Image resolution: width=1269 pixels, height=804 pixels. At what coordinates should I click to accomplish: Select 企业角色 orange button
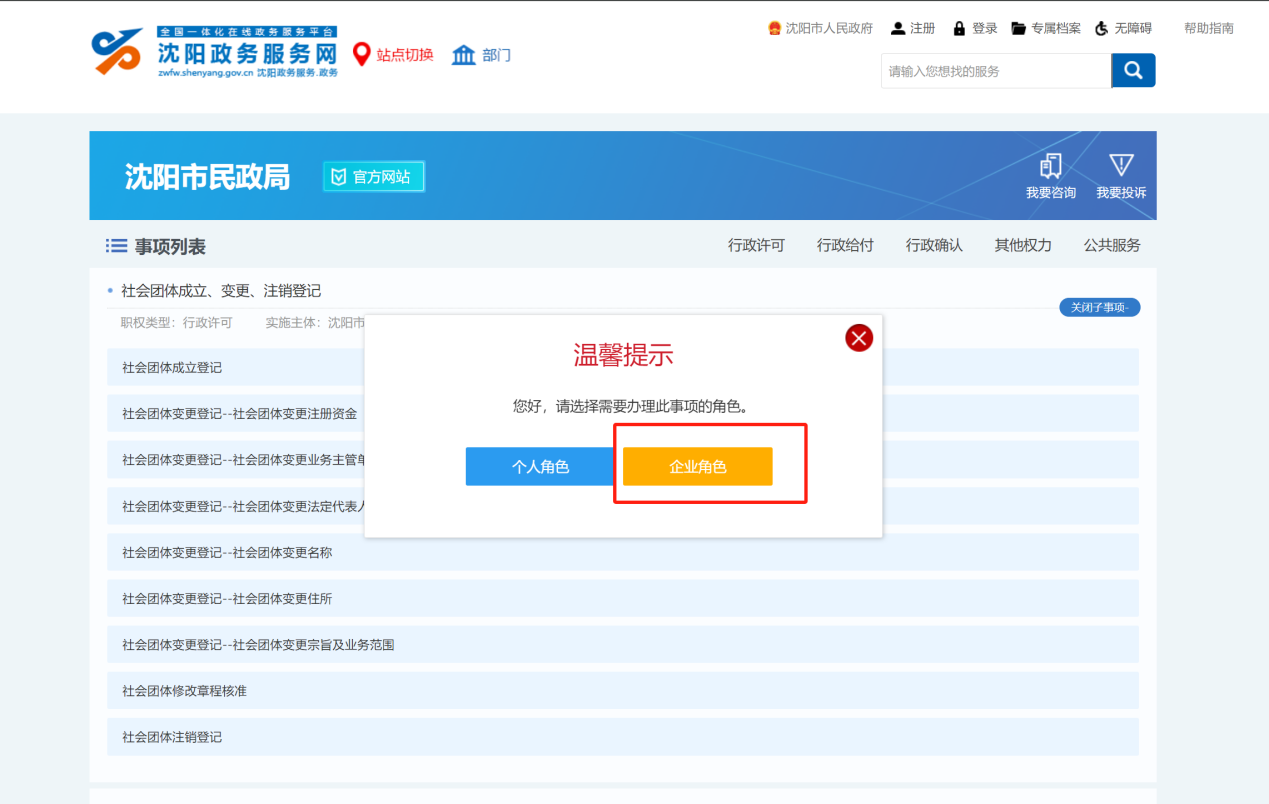[x=697, y=466]
